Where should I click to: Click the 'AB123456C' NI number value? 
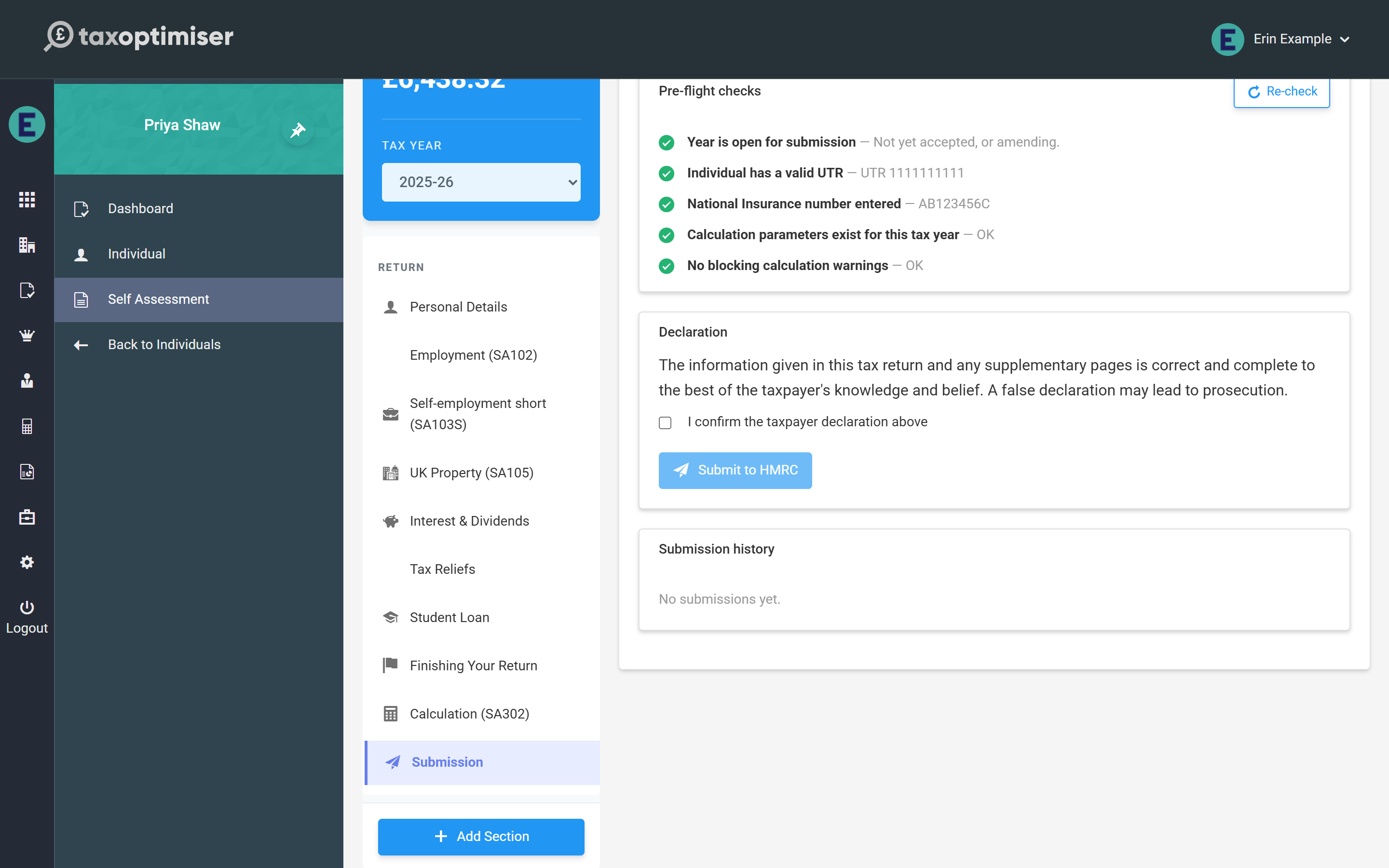(954, 204)
